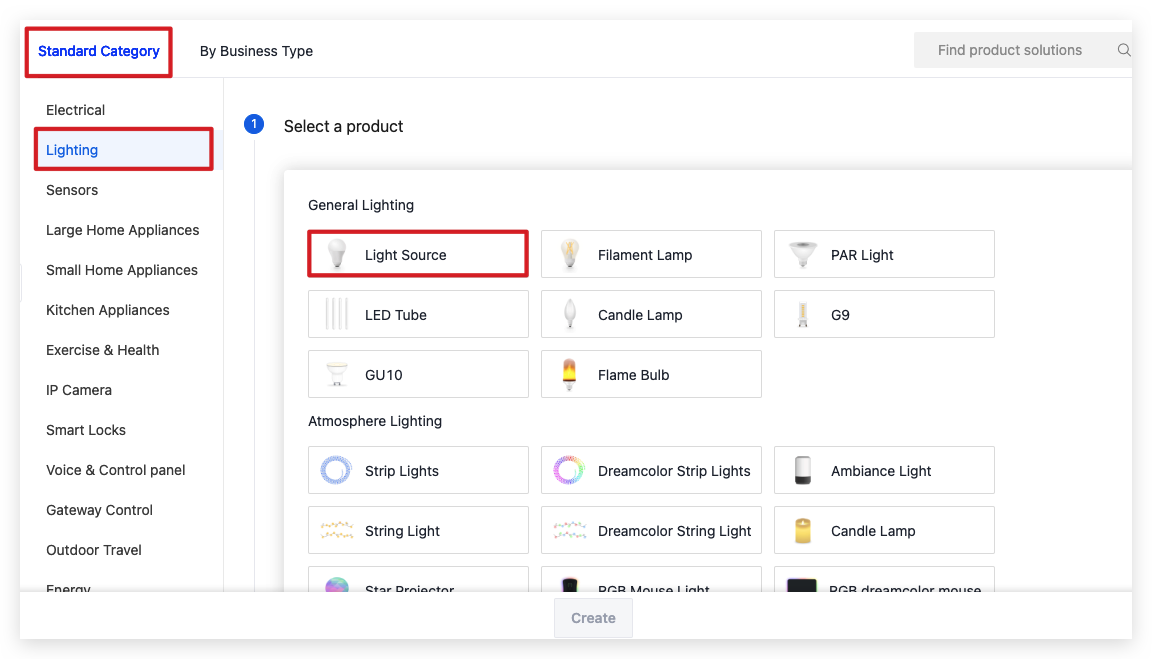Click the Filament Lamp icon
1152x659 pixels.
point(569,254)
